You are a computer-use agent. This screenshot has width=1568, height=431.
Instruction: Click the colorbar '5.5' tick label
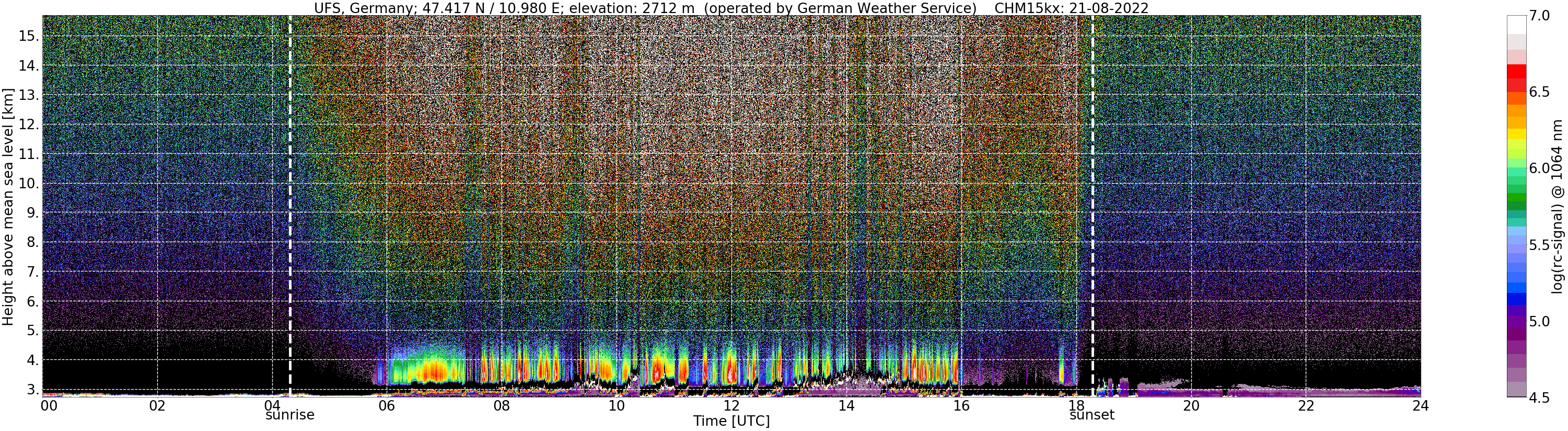(1540, 245)
